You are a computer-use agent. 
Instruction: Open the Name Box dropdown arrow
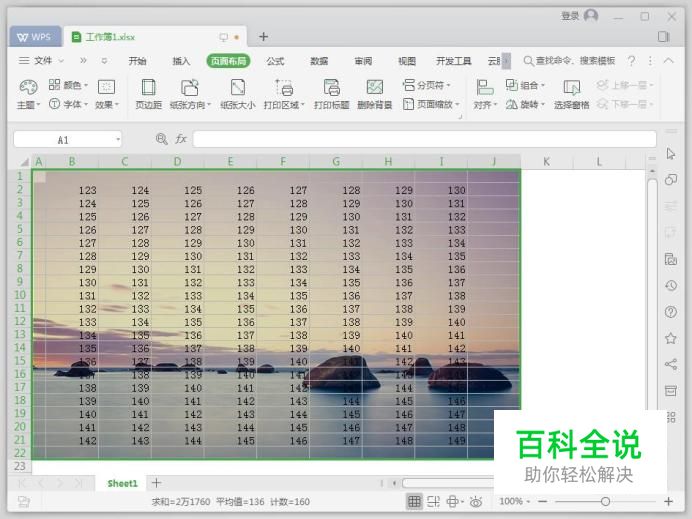[118, 139]
